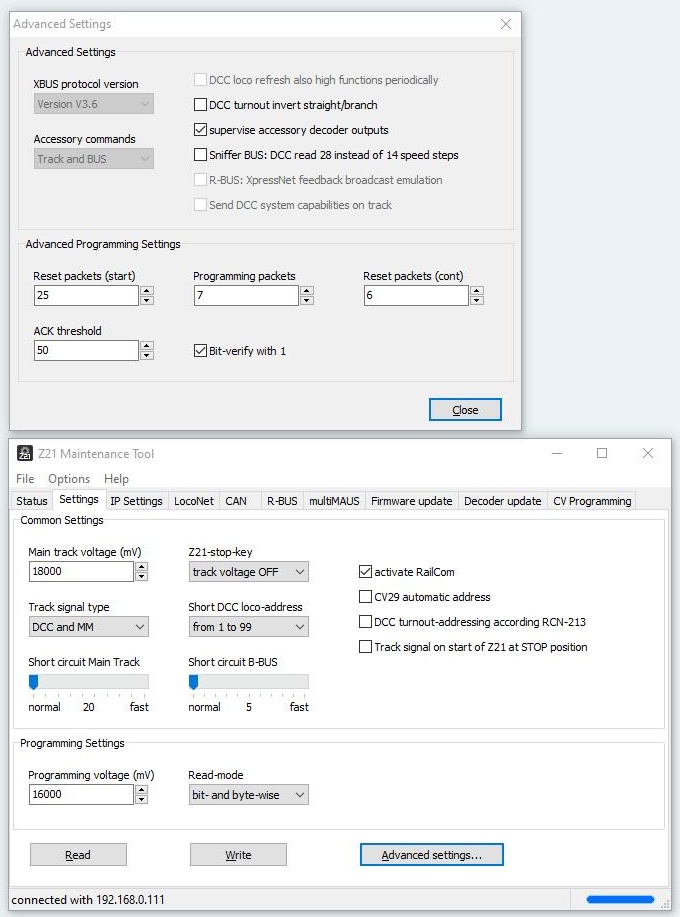The height and width of the screenshot is (917, 680).
Task: Decrease Main track voltage with down arrow
Action: tap(141, 576)
